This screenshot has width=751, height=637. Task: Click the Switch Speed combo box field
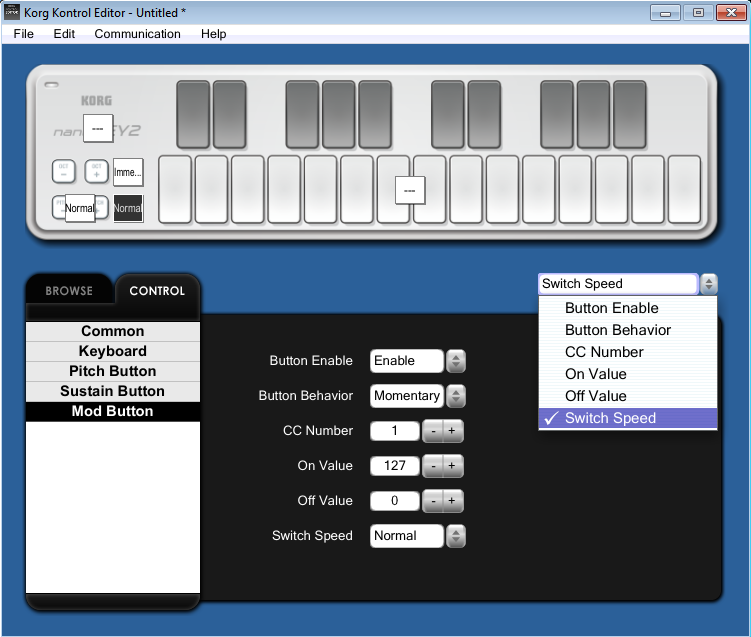pos(618,284)
